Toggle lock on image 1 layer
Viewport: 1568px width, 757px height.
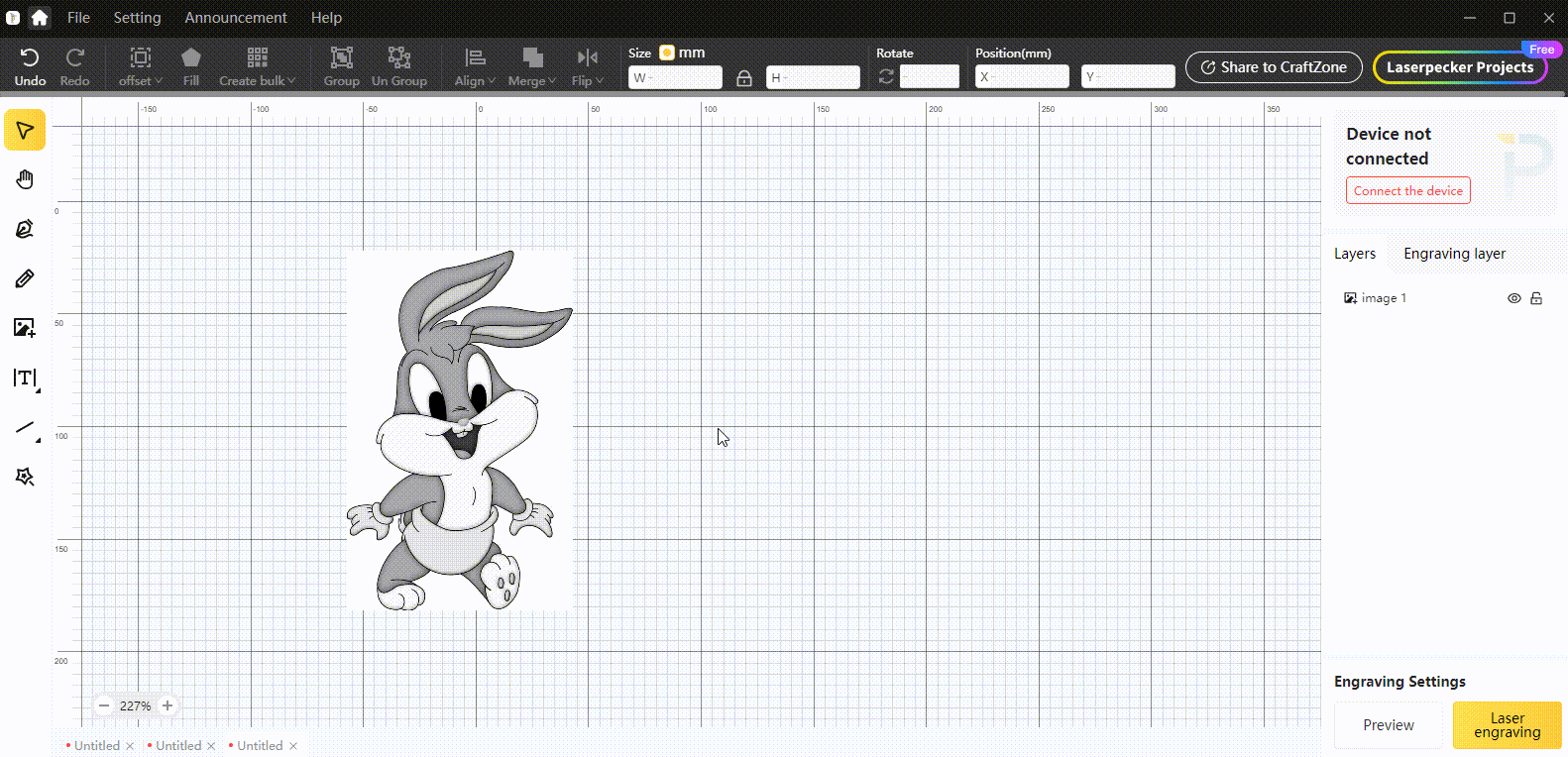1536,298
